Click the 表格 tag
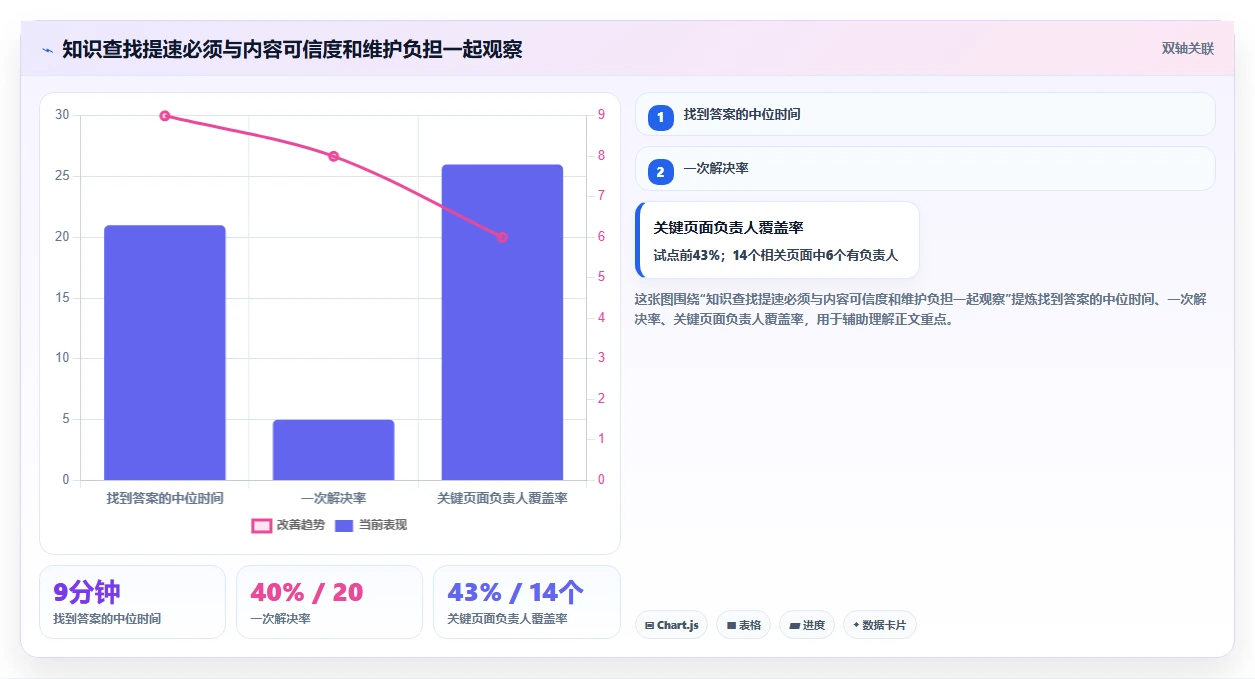1255x679 pixels. click(743, 625)
